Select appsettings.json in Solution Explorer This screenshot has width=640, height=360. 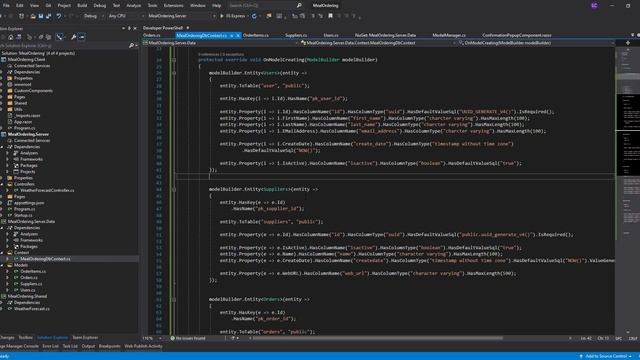[x=29, y=203]
